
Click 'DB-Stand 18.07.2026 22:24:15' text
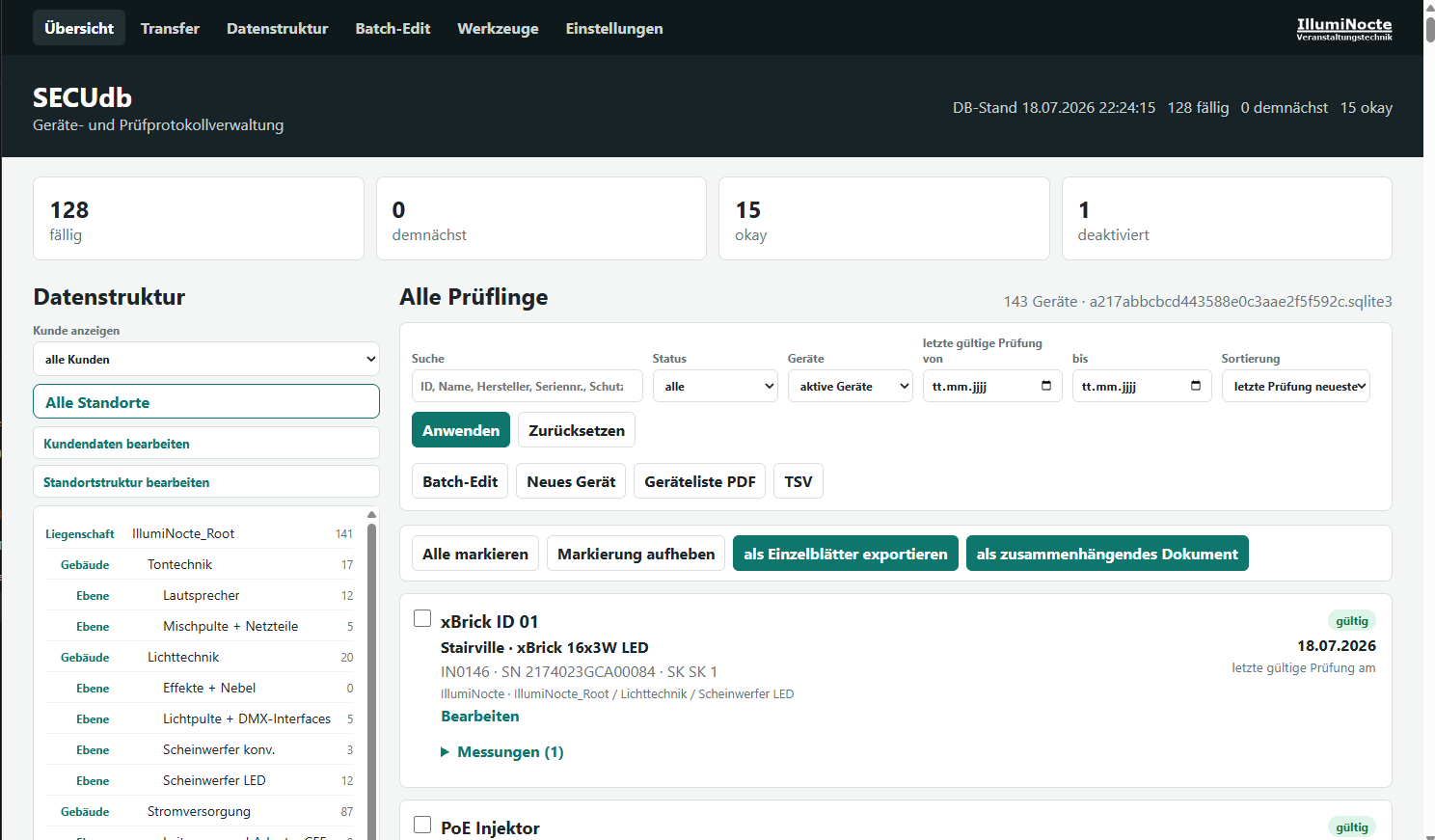tap(1054, 107)
